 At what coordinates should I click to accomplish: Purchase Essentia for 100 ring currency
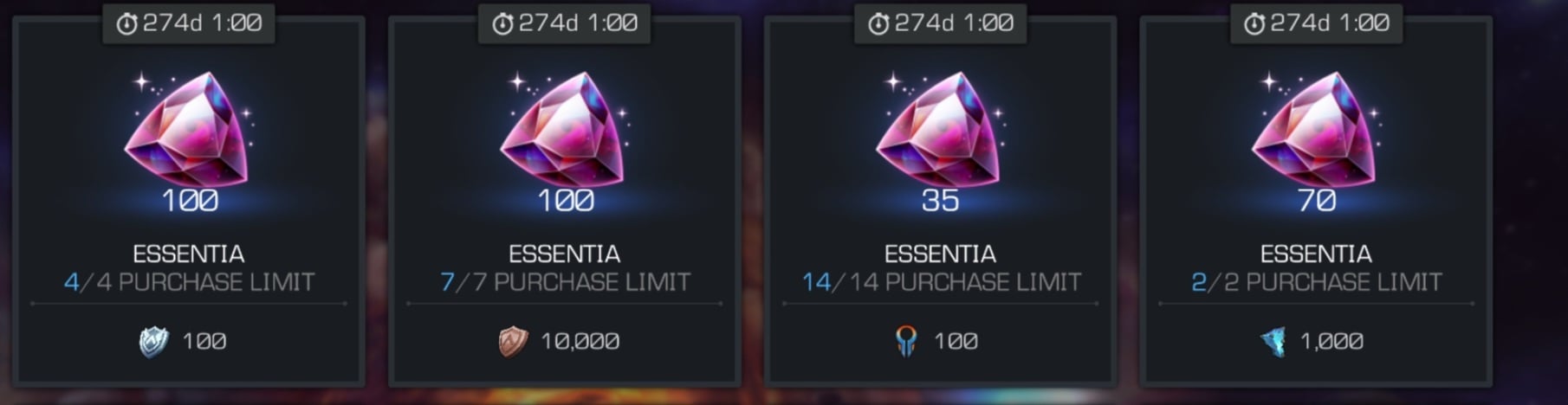pyautogui.click(x=941, y=342)
